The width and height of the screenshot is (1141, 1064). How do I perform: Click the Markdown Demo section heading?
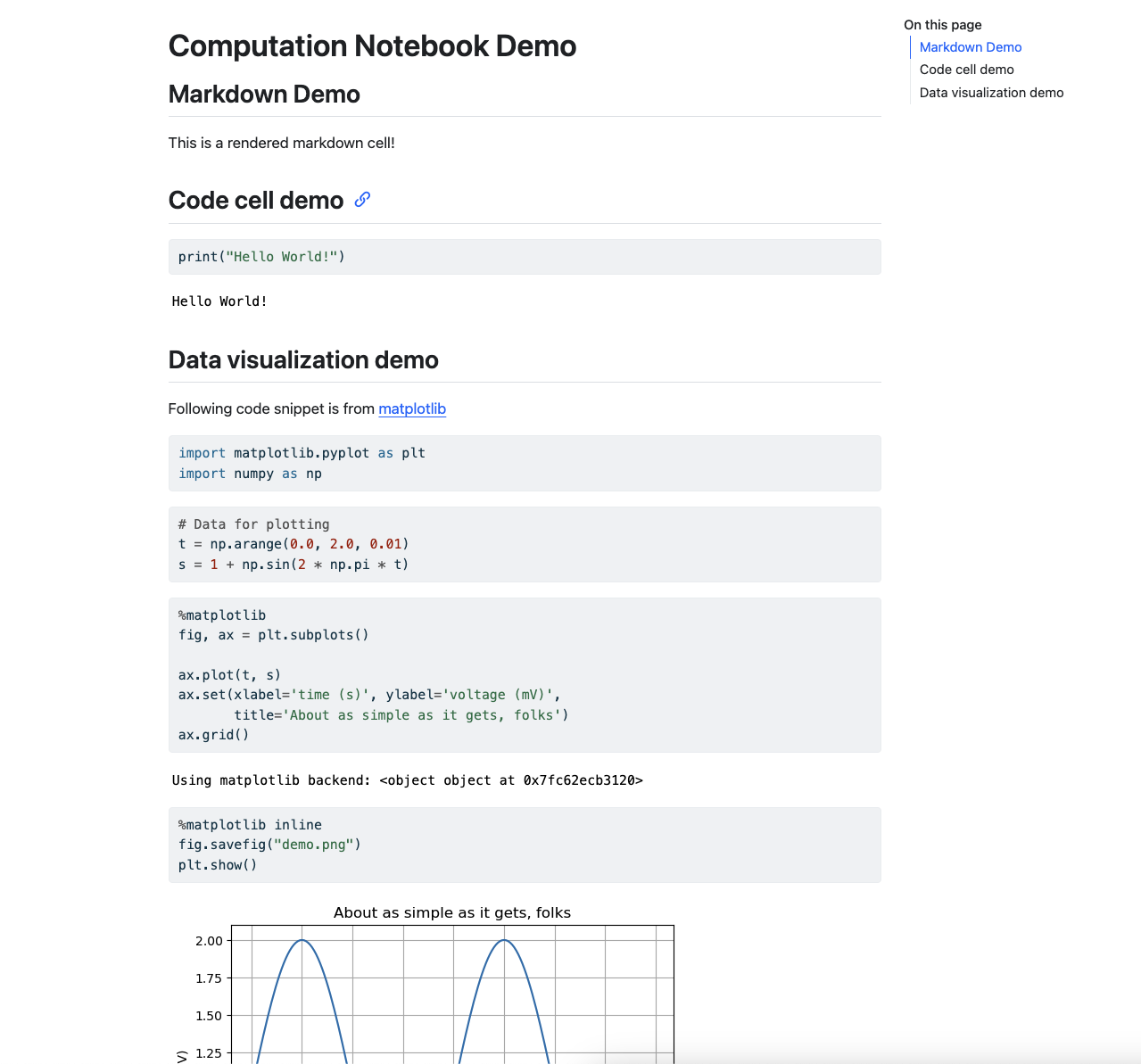click(264, 95)
